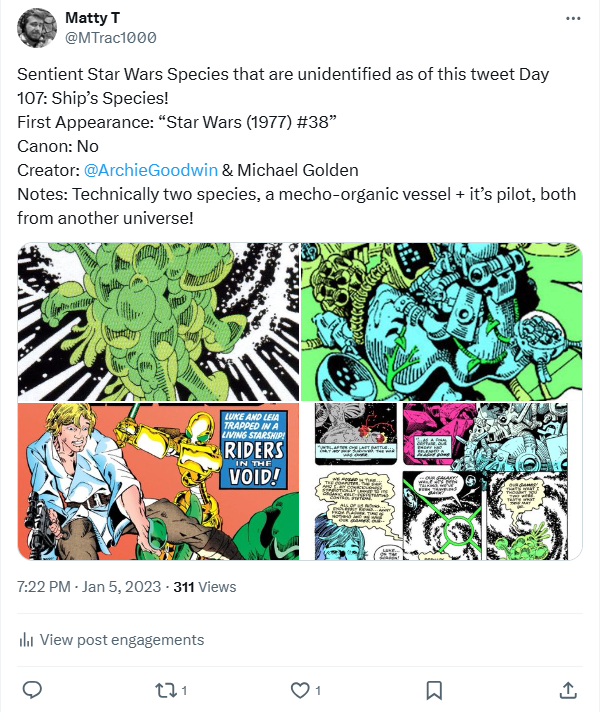Open the comic panels page image
Viewport: 602px width, 712px height.
point(441,481)
